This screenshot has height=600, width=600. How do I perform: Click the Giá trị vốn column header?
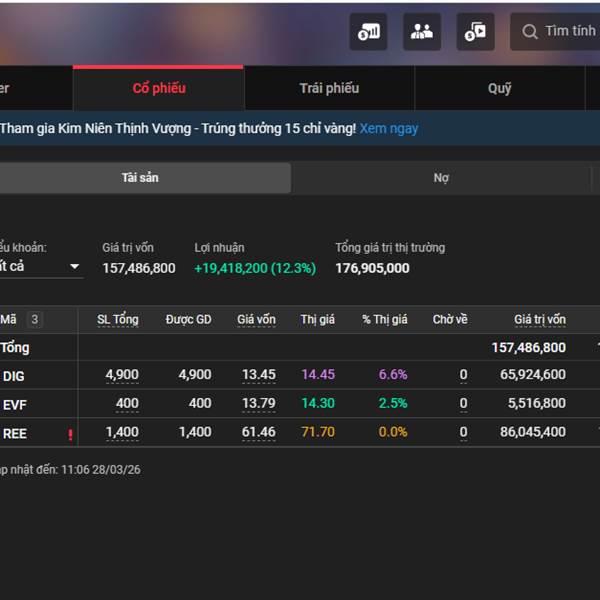pos(539,320)
